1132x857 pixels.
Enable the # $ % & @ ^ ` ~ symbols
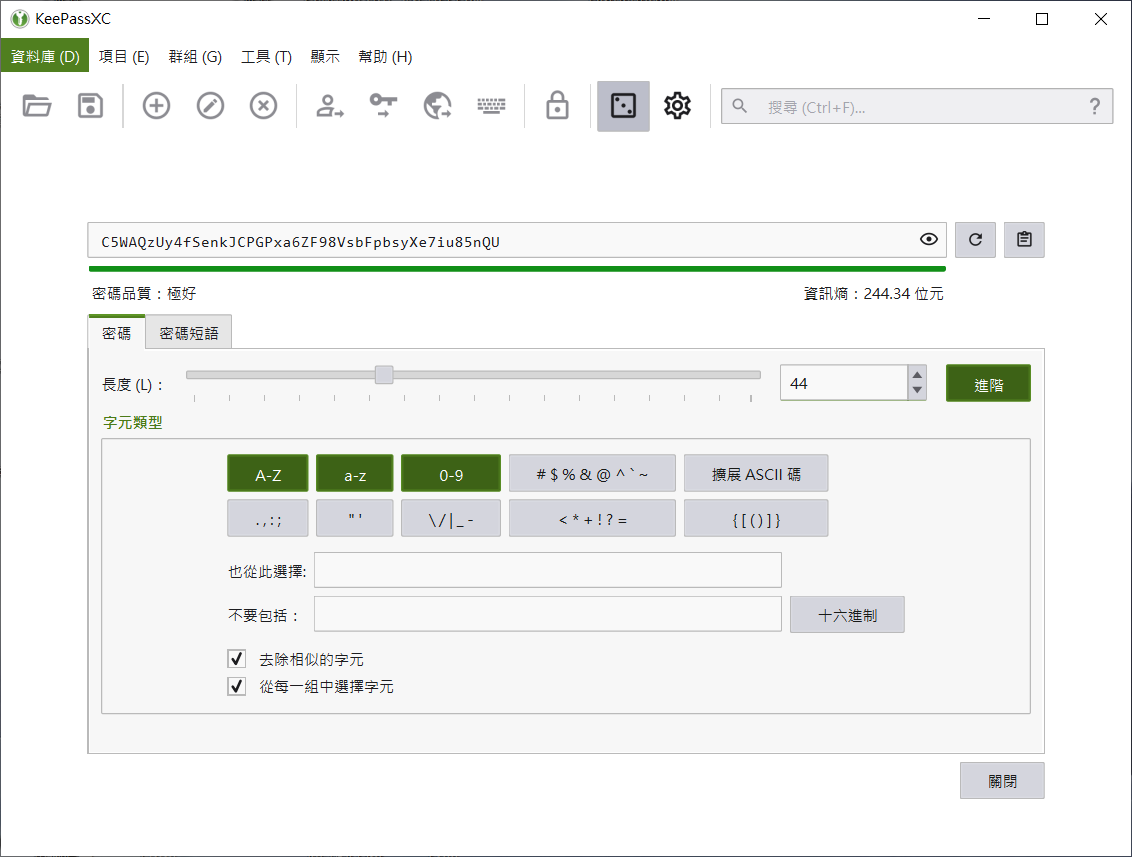[x=592, y=474]
